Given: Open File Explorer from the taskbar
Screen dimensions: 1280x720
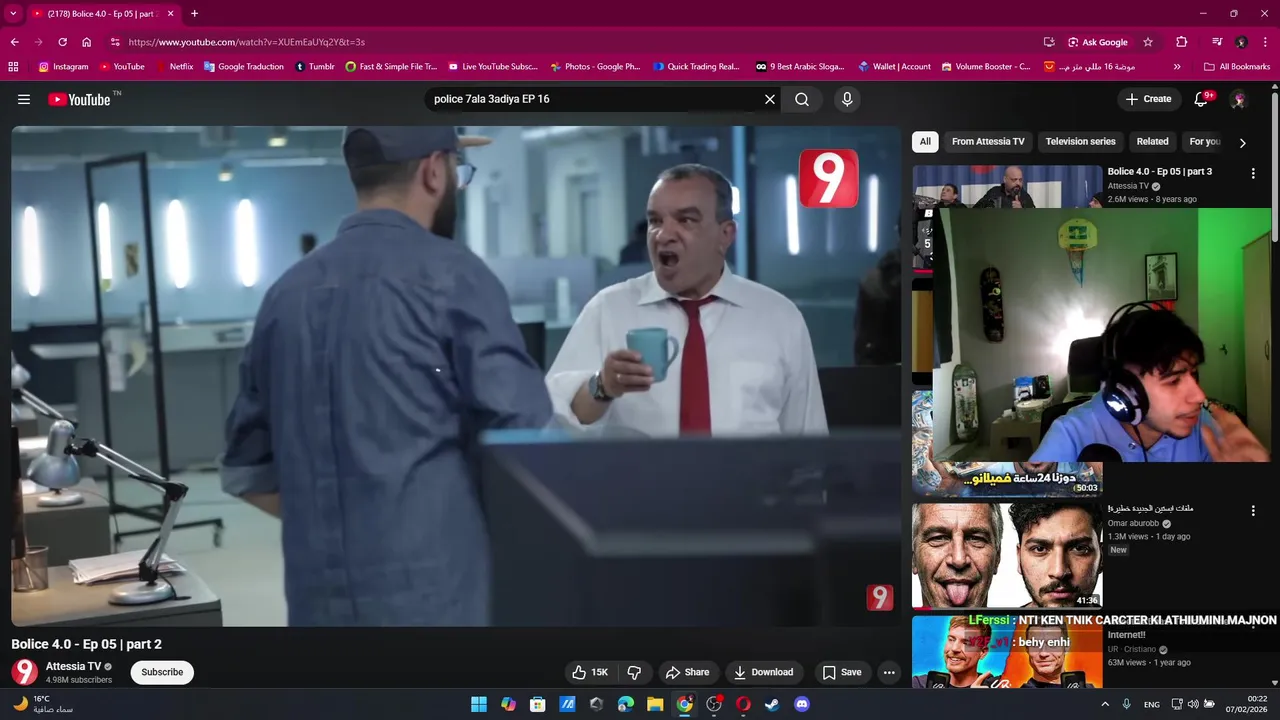Looking at the screenshot, I should tap(655, 704).
